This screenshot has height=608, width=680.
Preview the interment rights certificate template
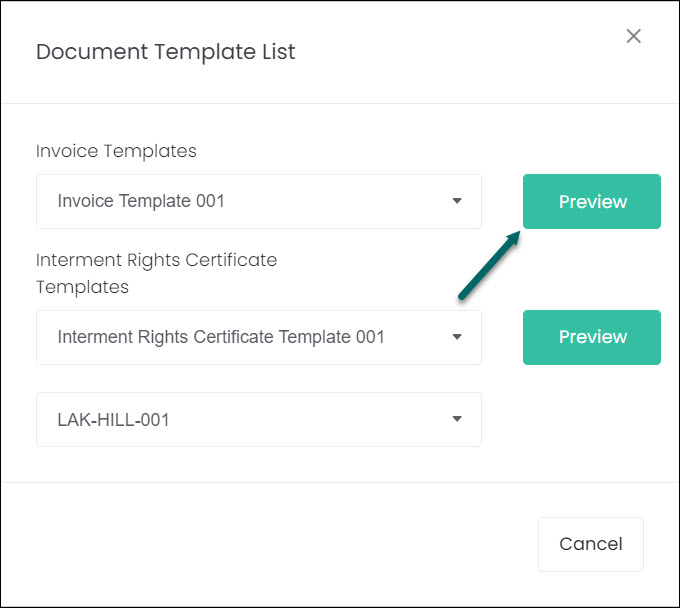(x=592, y=337)
